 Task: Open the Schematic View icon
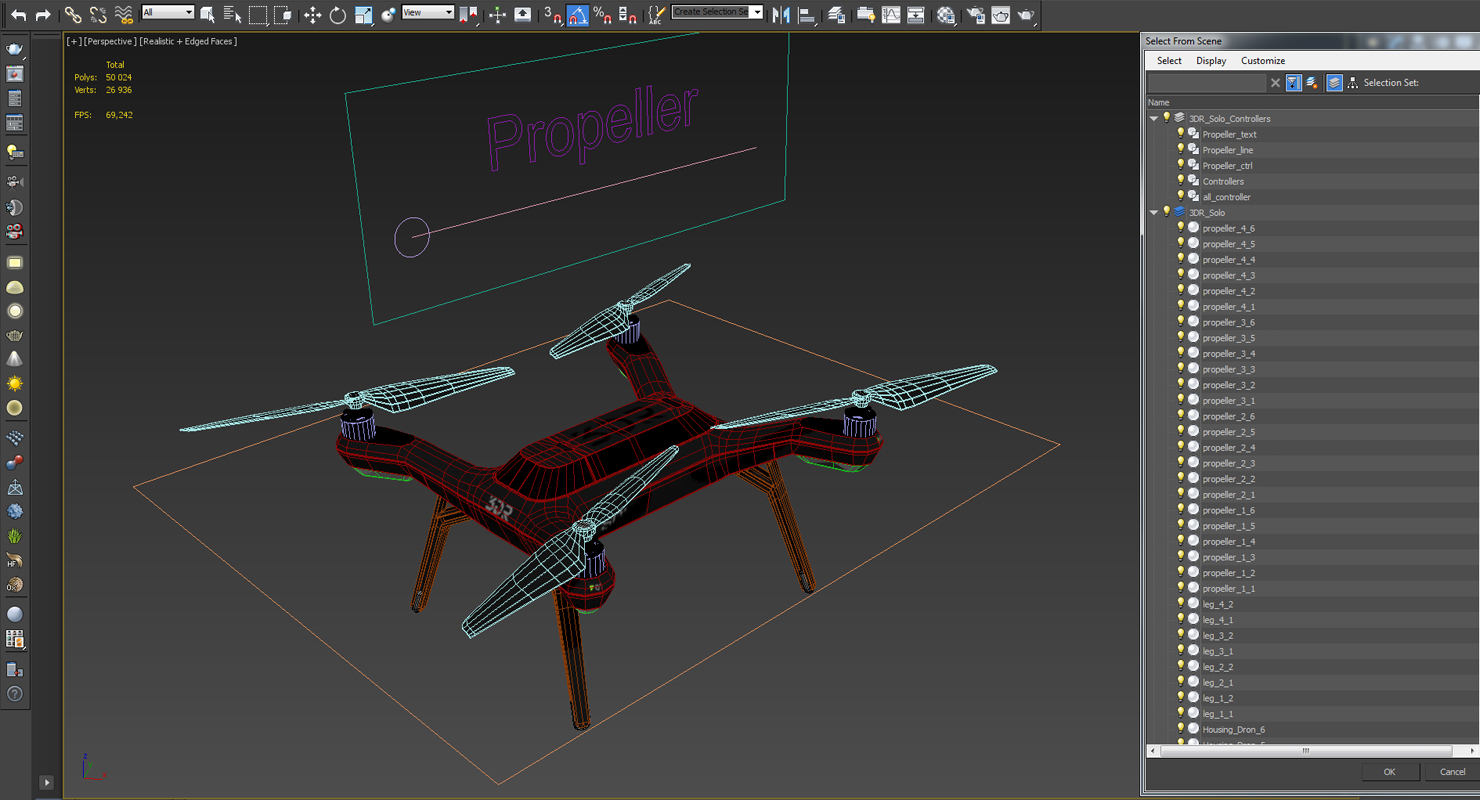[x=915, y=14]
